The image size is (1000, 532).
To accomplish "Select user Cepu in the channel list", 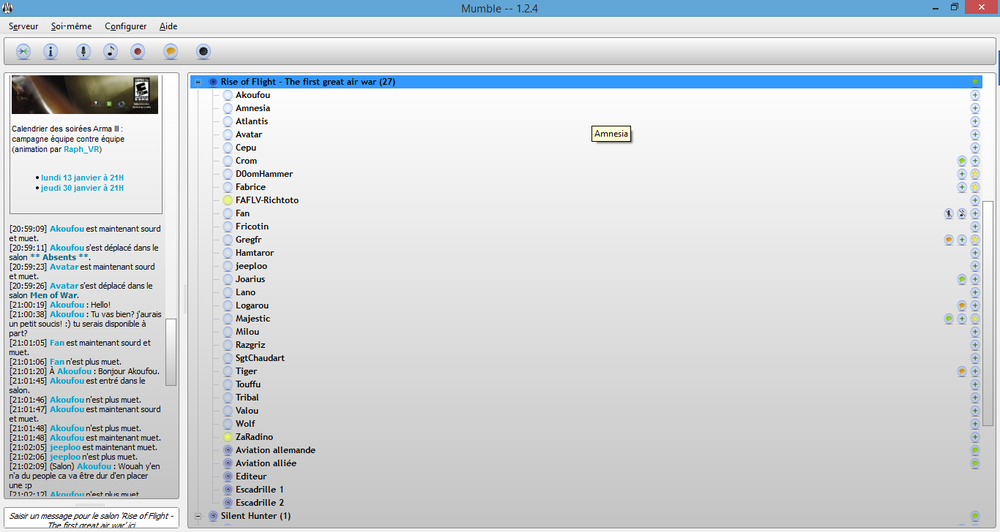I will pos(246,147).
